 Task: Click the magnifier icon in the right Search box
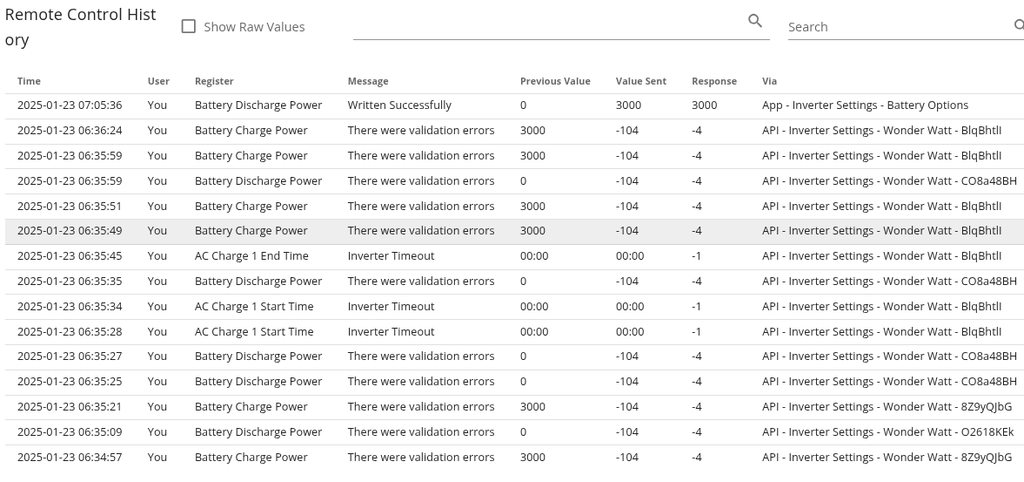[x=1018, y=26]
